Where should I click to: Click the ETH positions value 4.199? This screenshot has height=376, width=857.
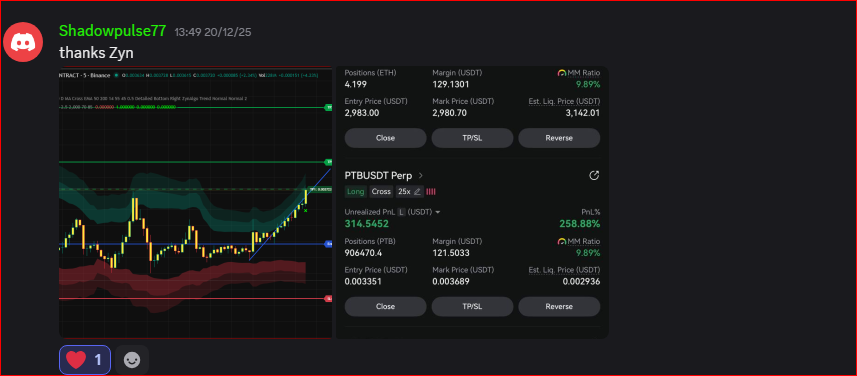tap(356, 85)
